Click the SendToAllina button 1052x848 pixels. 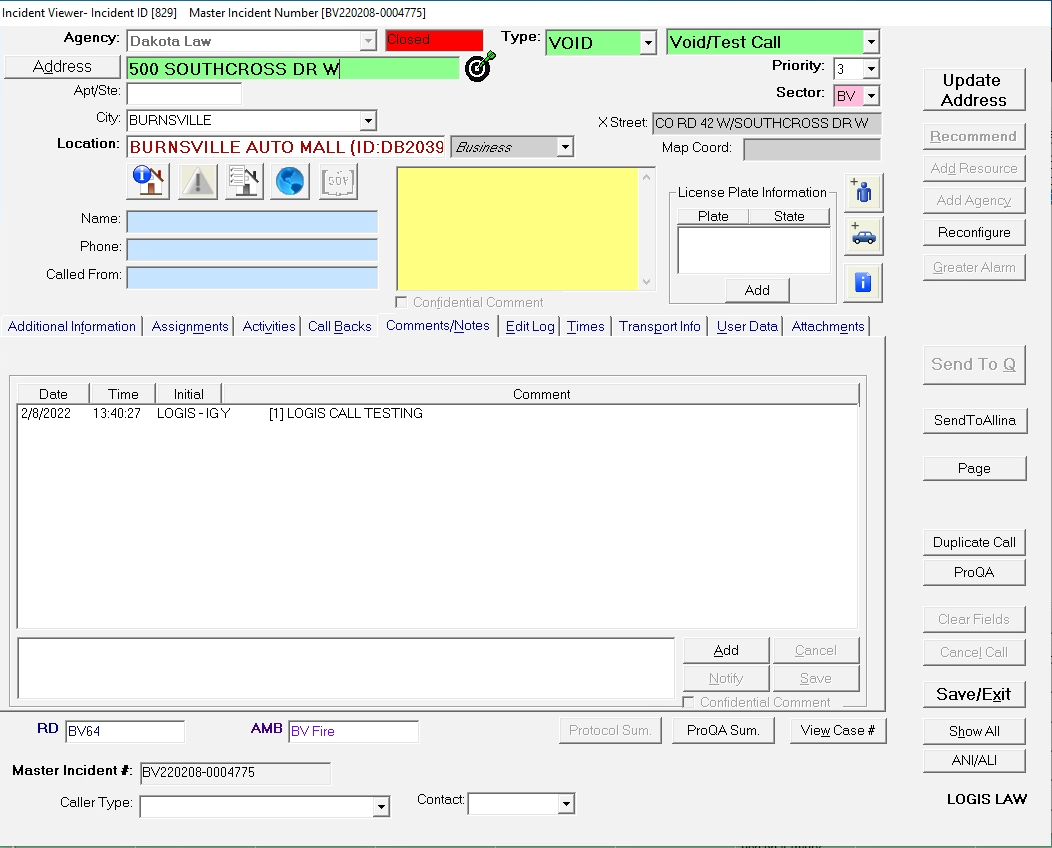tap(975, 420)
